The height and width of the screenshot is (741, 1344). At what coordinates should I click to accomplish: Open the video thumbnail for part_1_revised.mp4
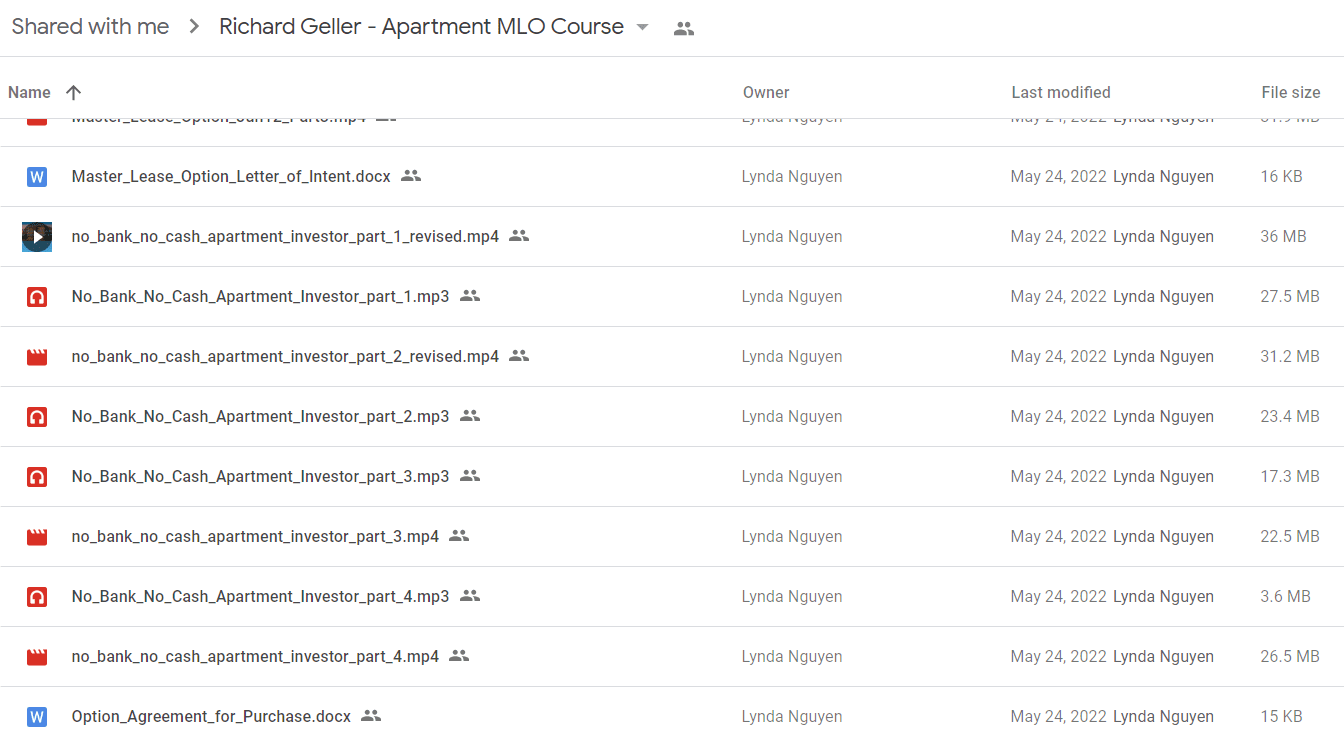click(x=37, y=237)
